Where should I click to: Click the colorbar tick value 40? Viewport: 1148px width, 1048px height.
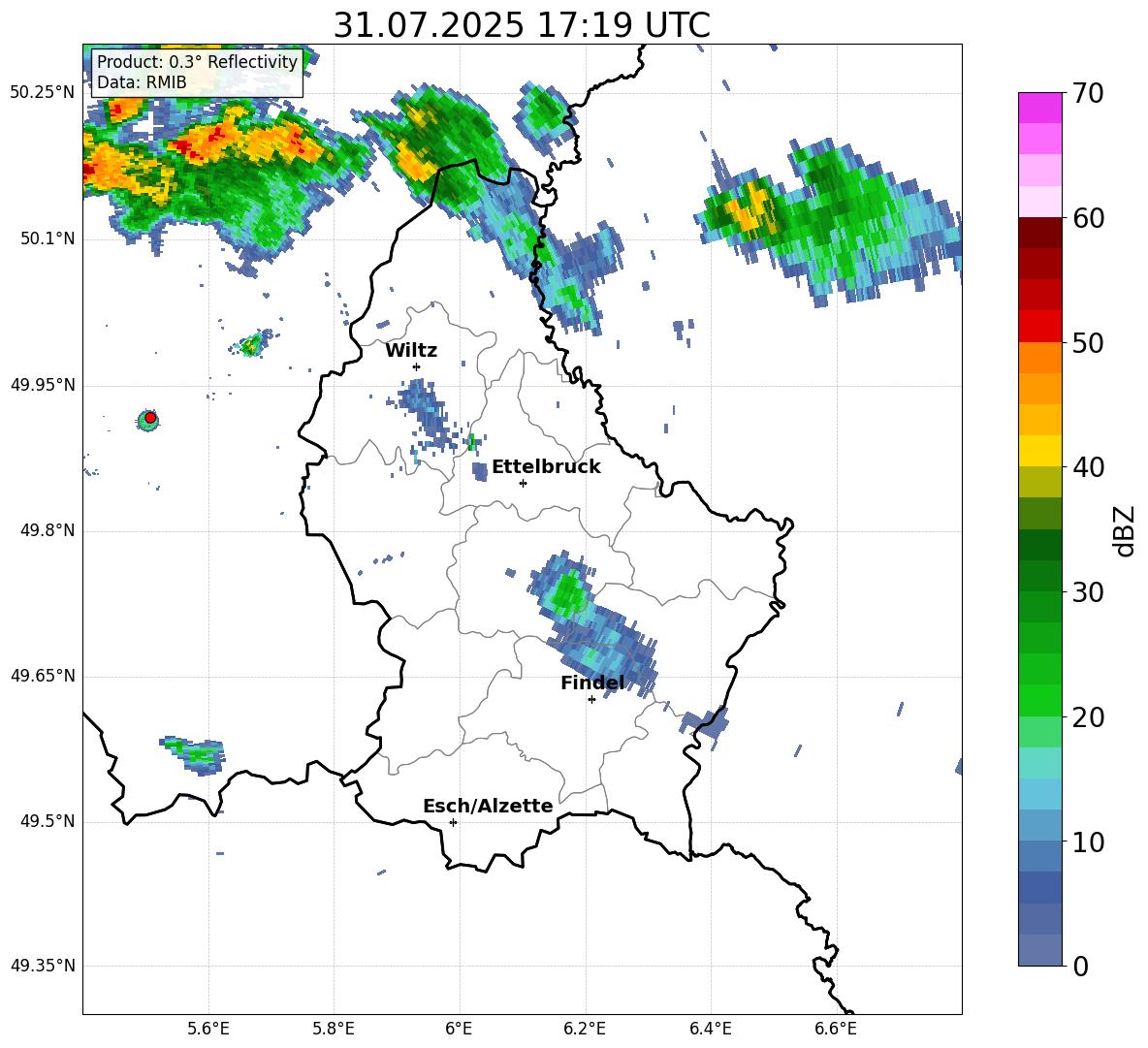click(x=1088, y=467)
